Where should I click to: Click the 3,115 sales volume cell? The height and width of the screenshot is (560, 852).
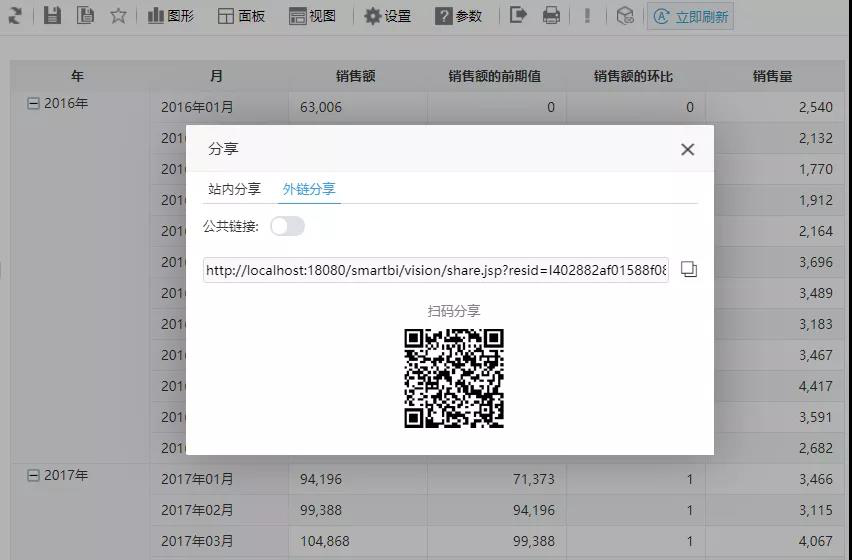coord(775,510)
